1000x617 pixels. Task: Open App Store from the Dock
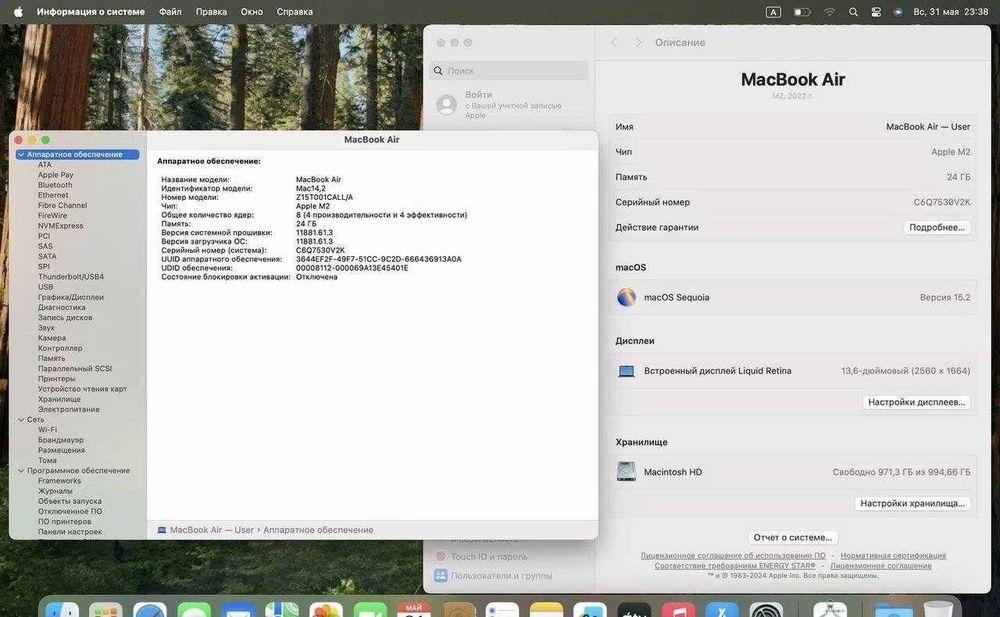(722, 611)
